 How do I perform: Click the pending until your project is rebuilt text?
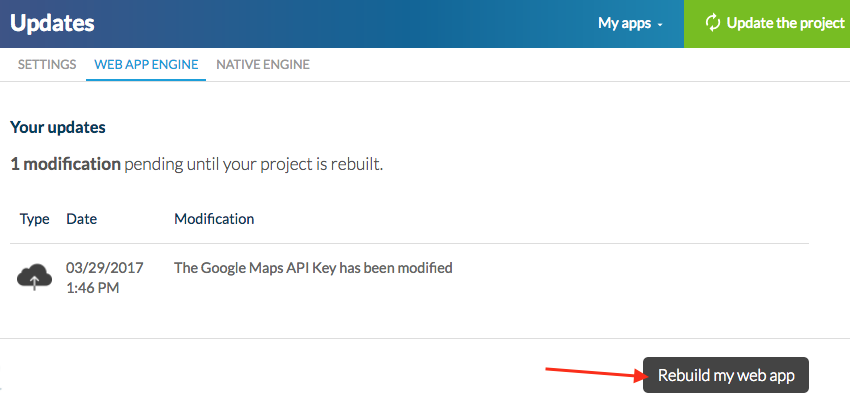pos(253,163)
